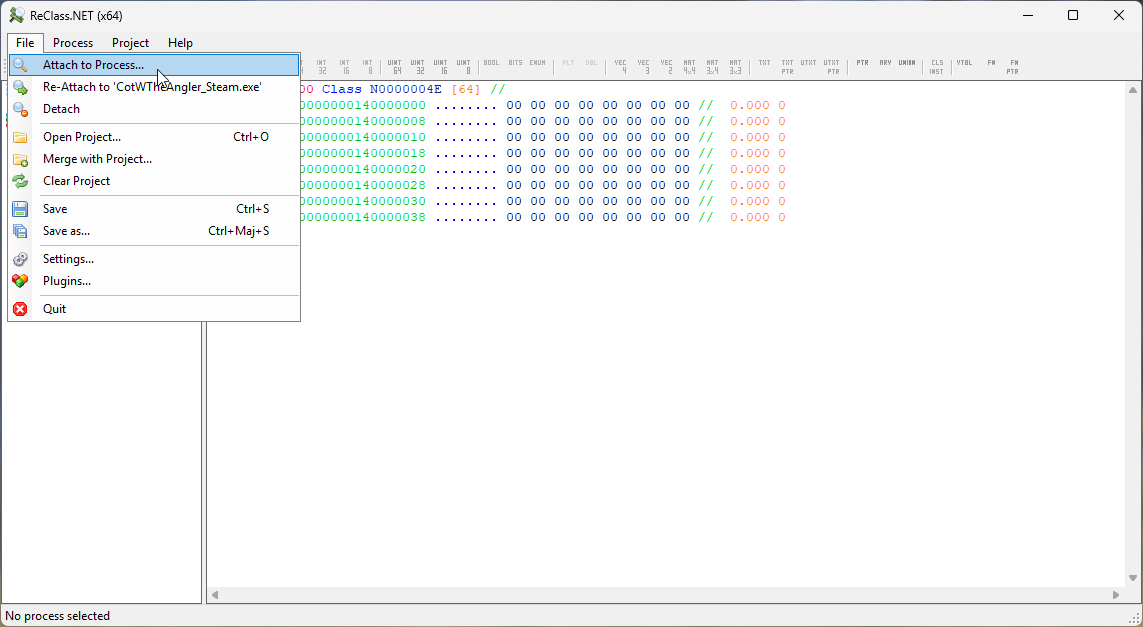Viewport: 1143px width, 627px height.
Task: Set node to PTR pointer type
Action: [862, 63]
